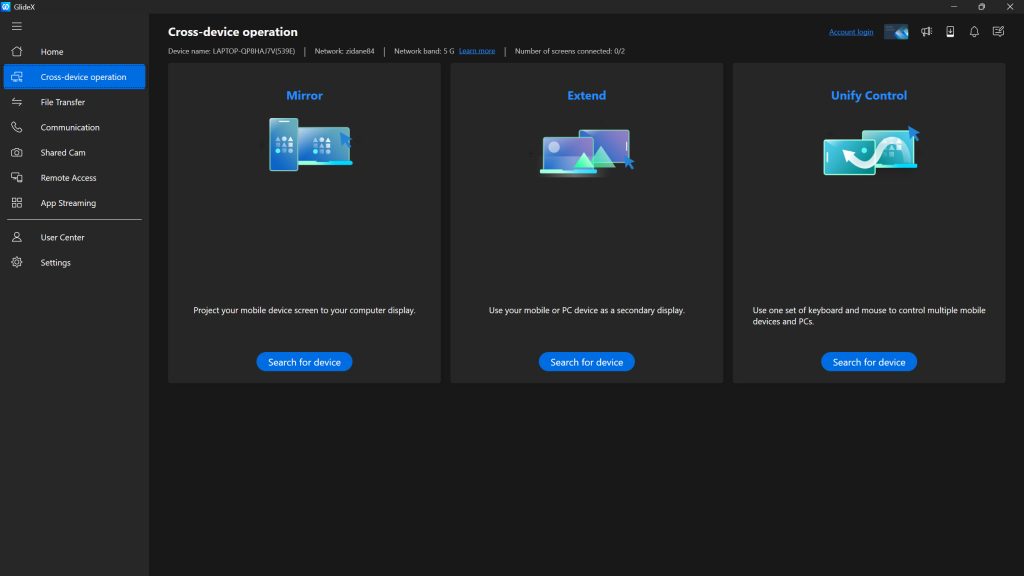Select the File Transfer sidebar icon
The image size is (1024, 576).
coord(17,102)
